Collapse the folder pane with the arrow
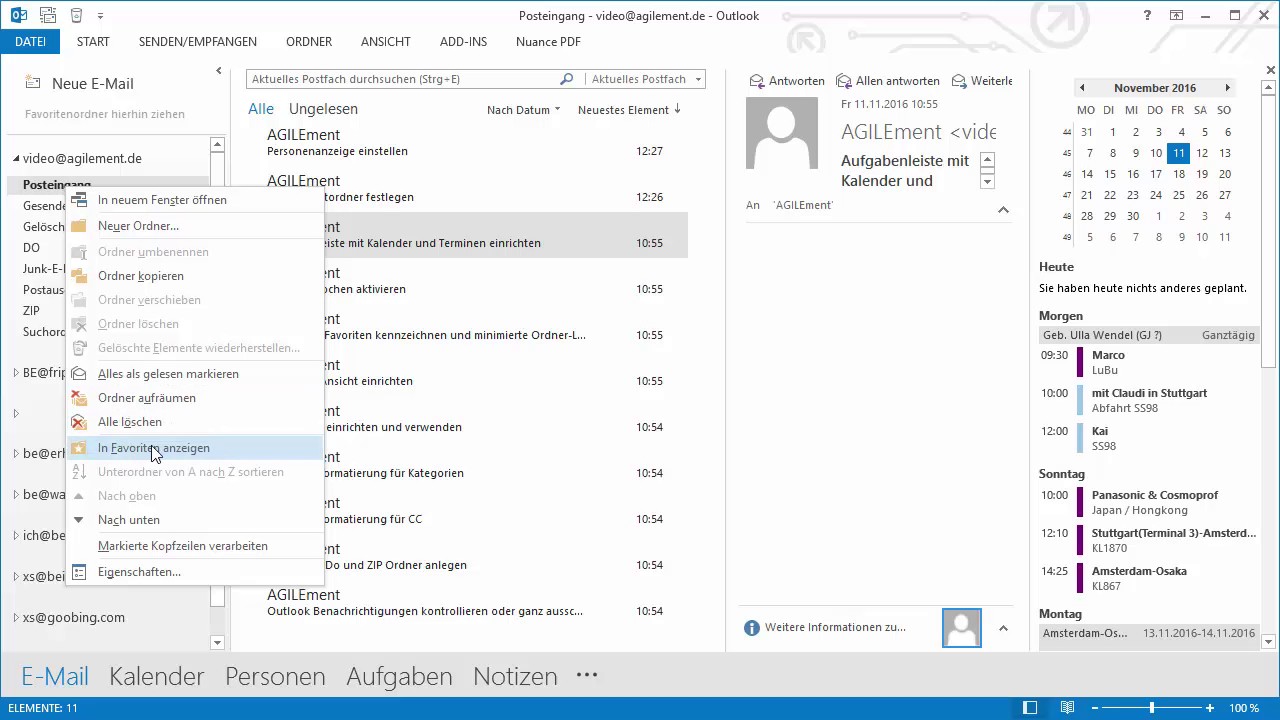 tap(218, 71)
